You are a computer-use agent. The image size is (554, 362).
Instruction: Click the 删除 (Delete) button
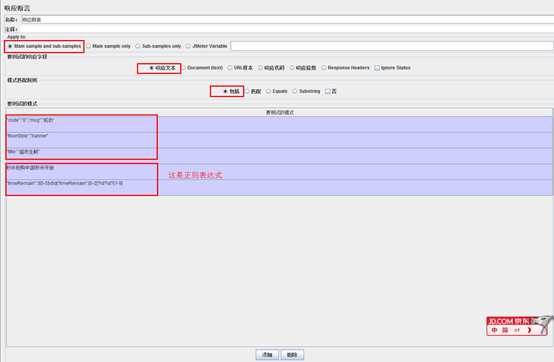292,355
